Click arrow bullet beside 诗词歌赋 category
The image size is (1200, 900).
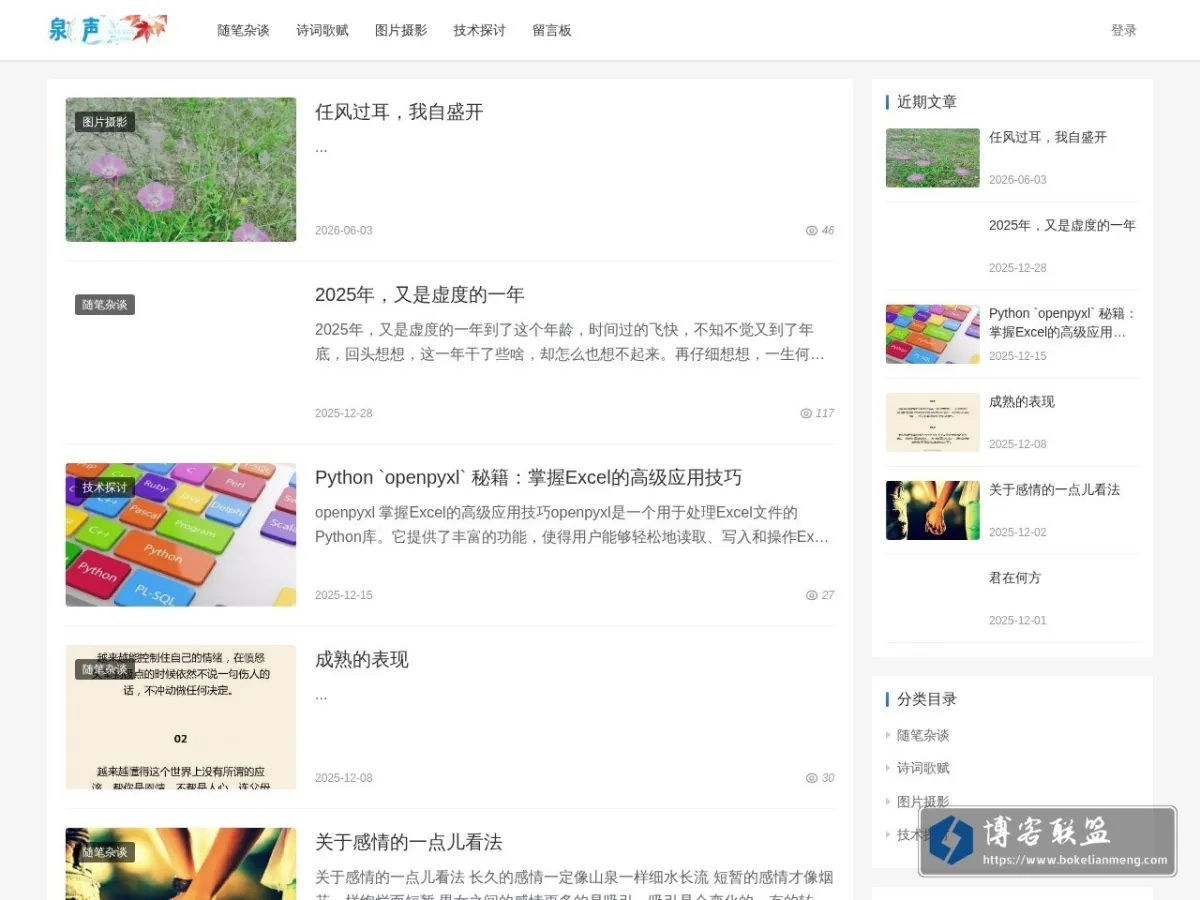click(x=888, y=768)
